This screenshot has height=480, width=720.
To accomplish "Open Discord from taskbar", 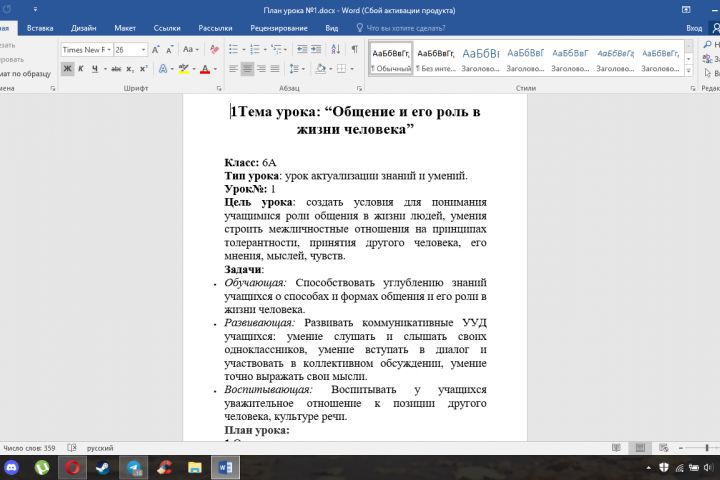I will pyautogui.click(x=11, y=468).
